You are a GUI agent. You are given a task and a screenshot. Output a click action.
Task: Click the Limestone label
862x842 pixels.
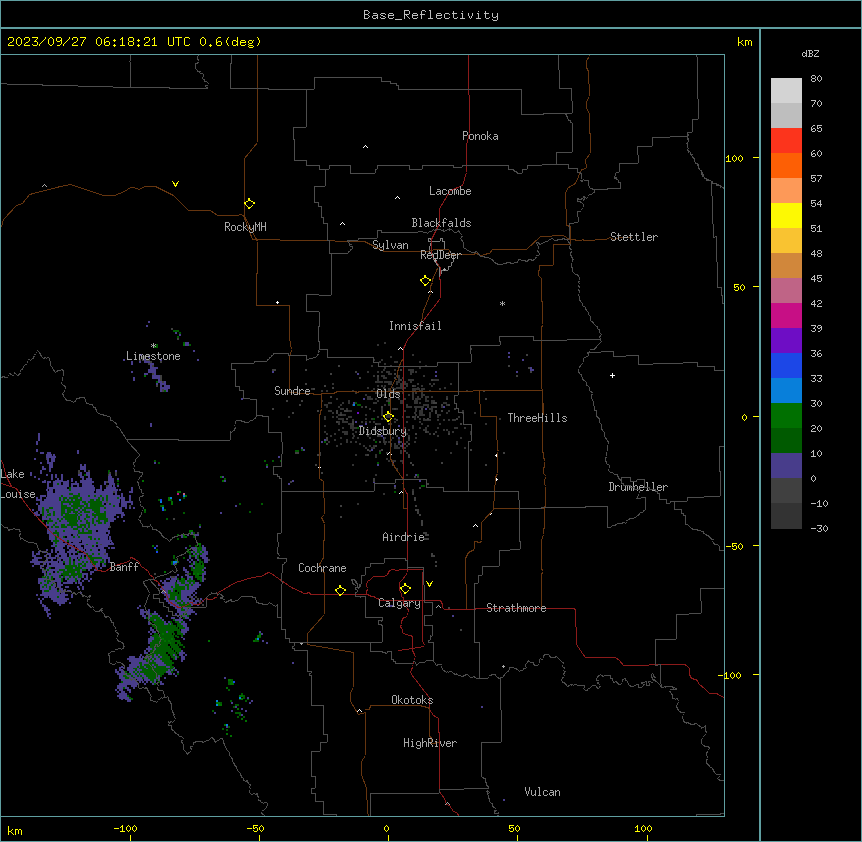point(153,356)
